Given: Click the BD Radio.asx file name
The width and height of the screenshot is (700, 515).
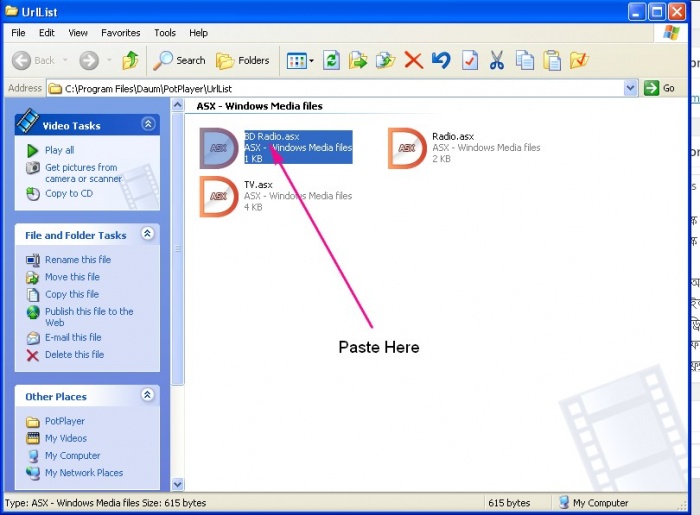Looking at the screenshot, I should tap(271, 137).
